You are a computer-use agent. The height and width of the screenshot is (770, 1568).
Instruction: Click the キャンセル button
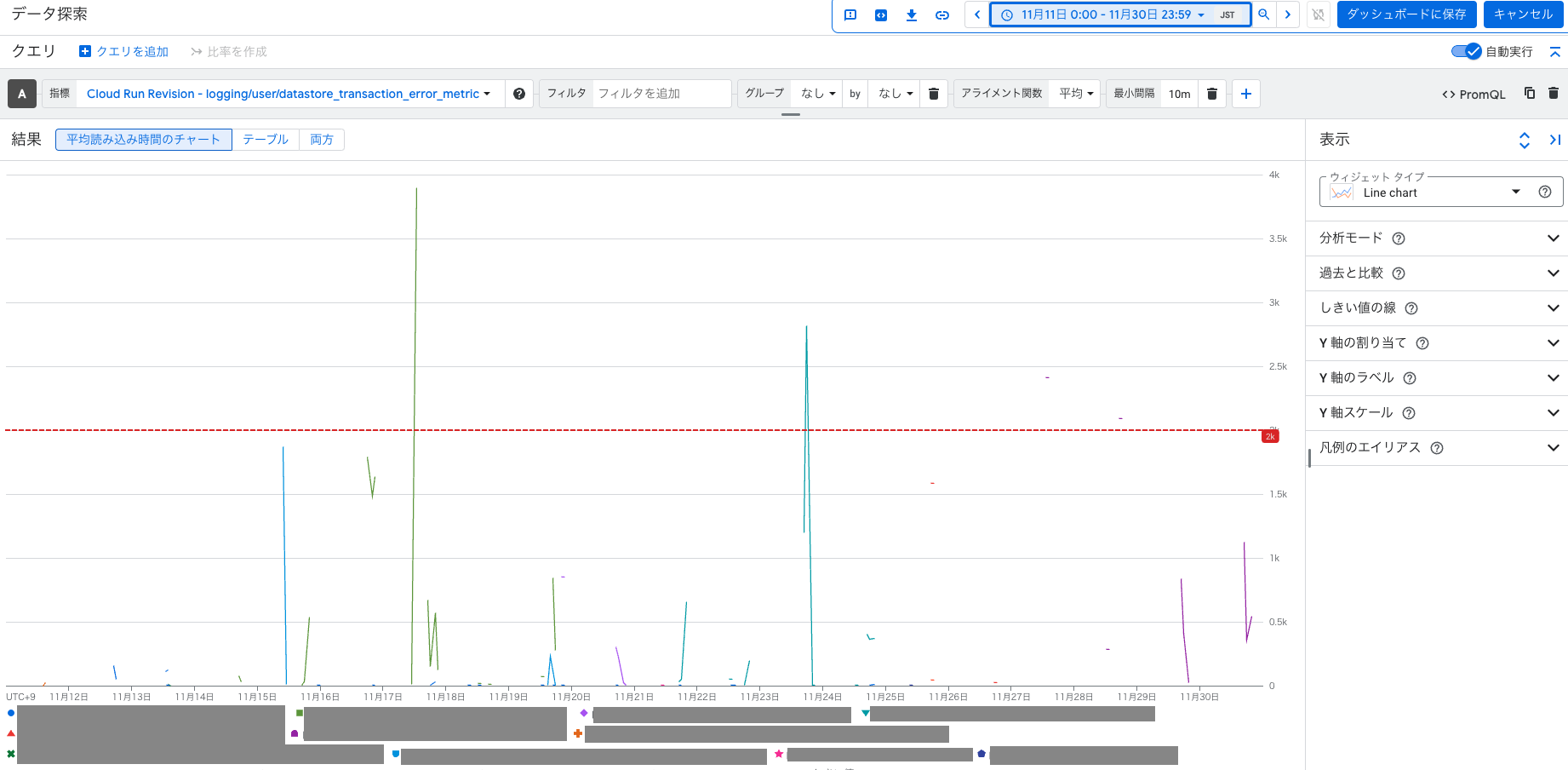click(x=1524, y=14)
